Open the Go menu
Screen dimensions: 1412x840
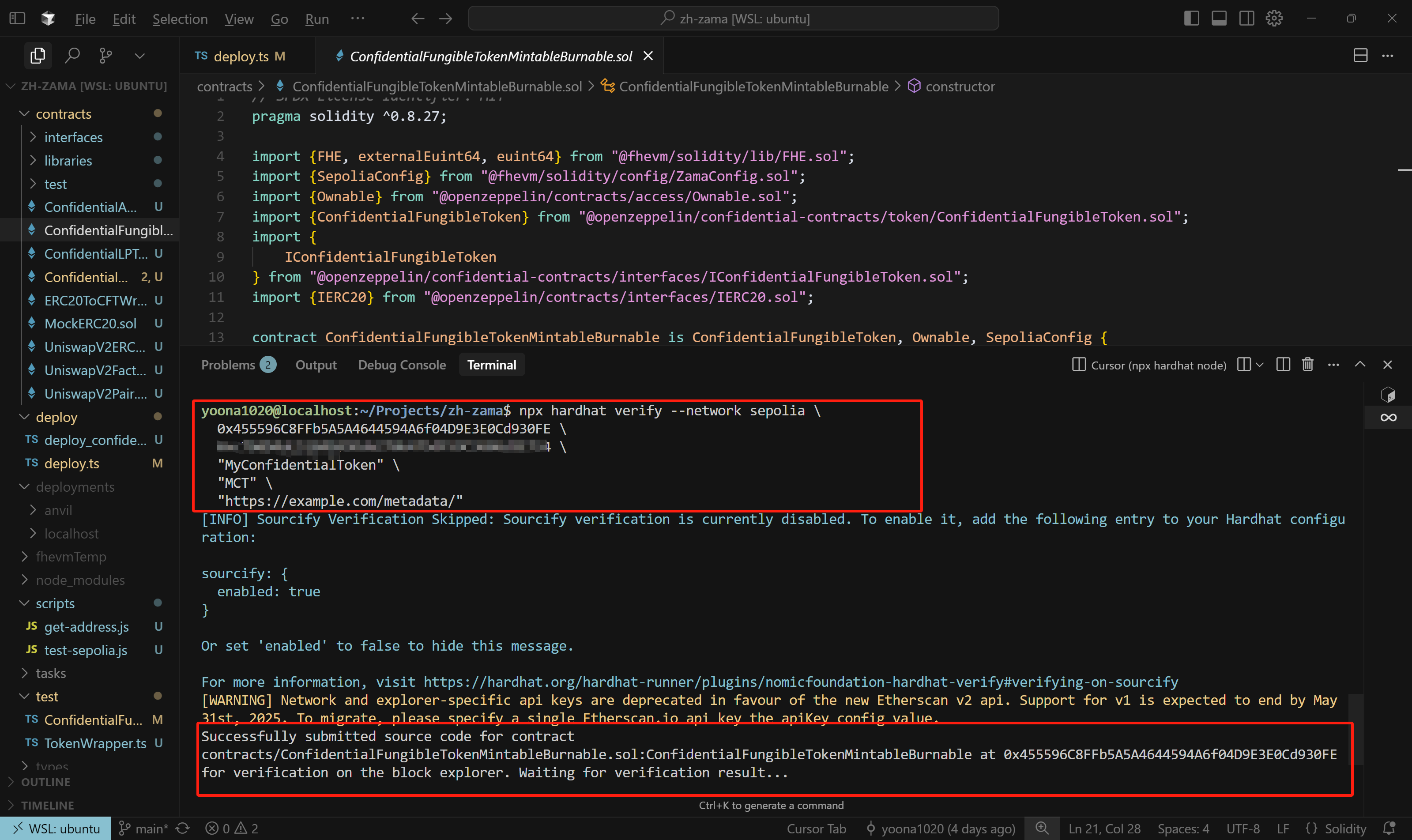click(279, 19)
